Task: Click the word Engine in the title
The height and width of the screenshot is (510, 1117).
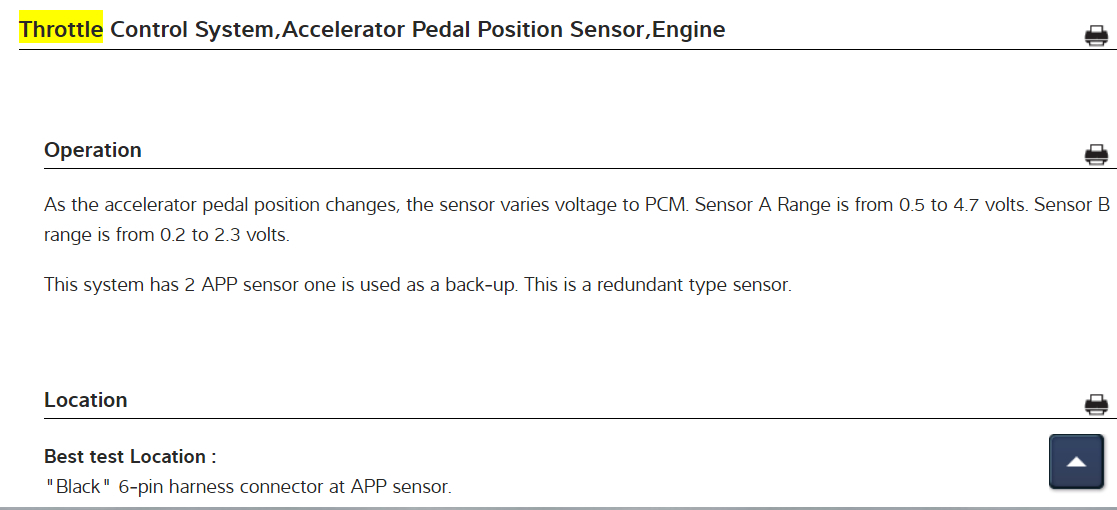Action: pyautogui.click(x=689, y=29)
